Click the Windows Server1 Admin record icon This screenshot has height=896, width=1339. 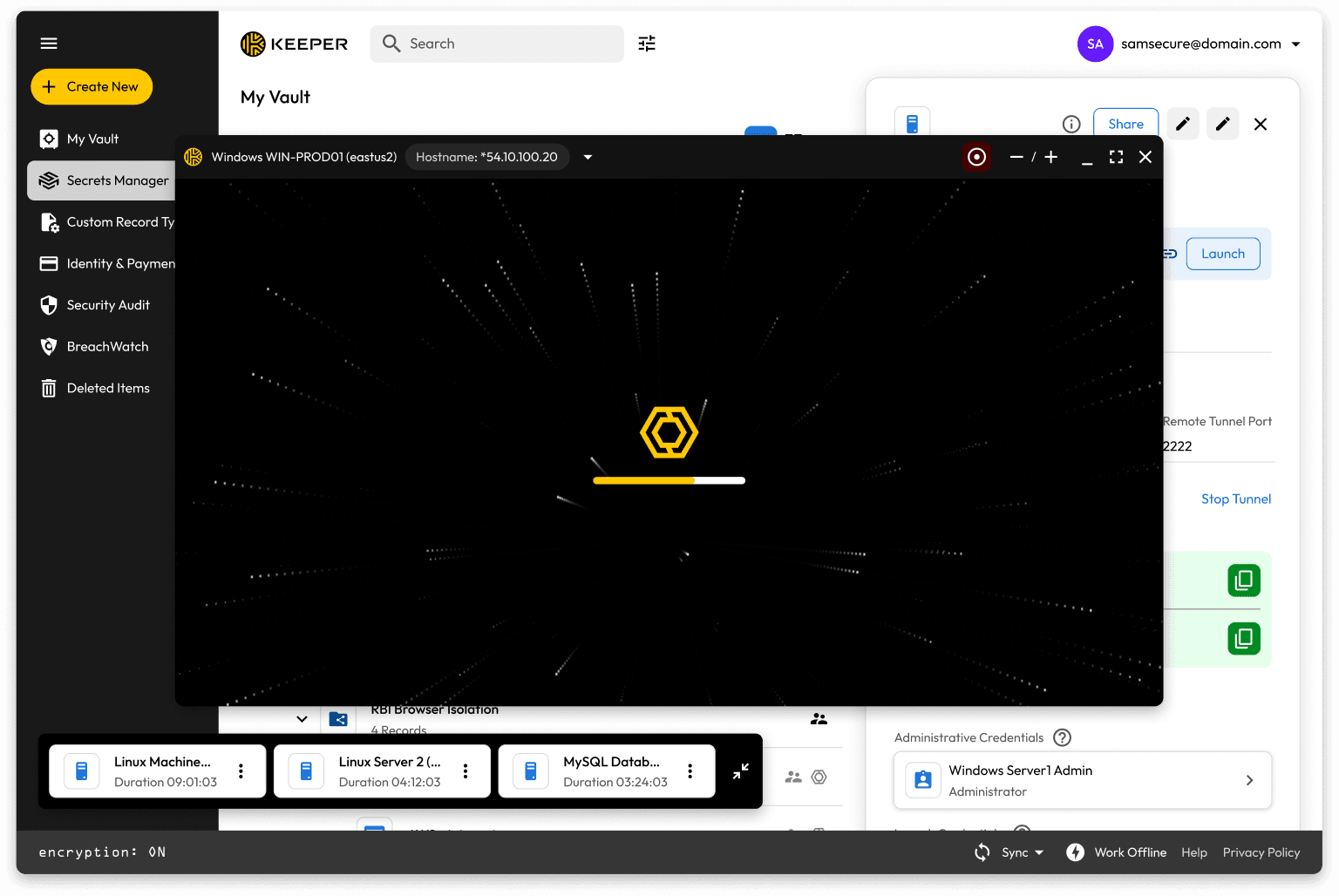click(923, 780)
